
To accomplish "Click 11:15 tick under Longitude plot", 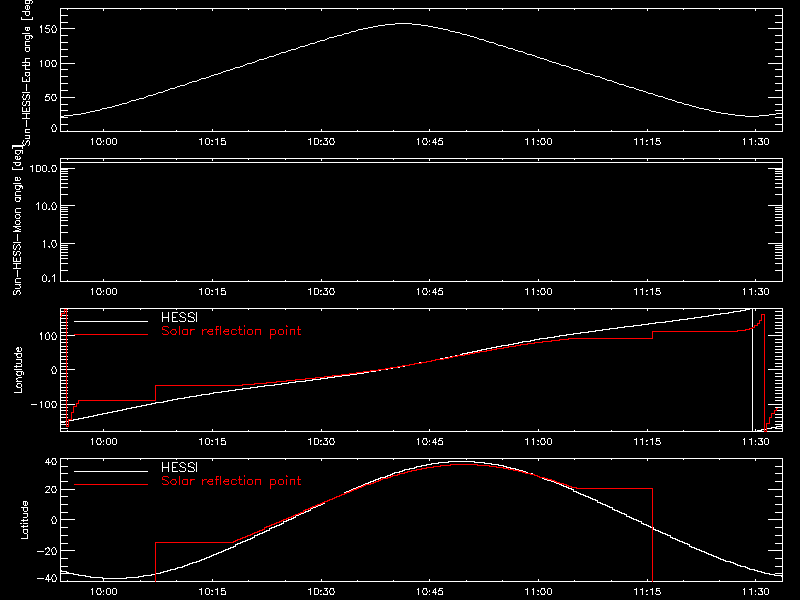I will [x=647, y=441].
